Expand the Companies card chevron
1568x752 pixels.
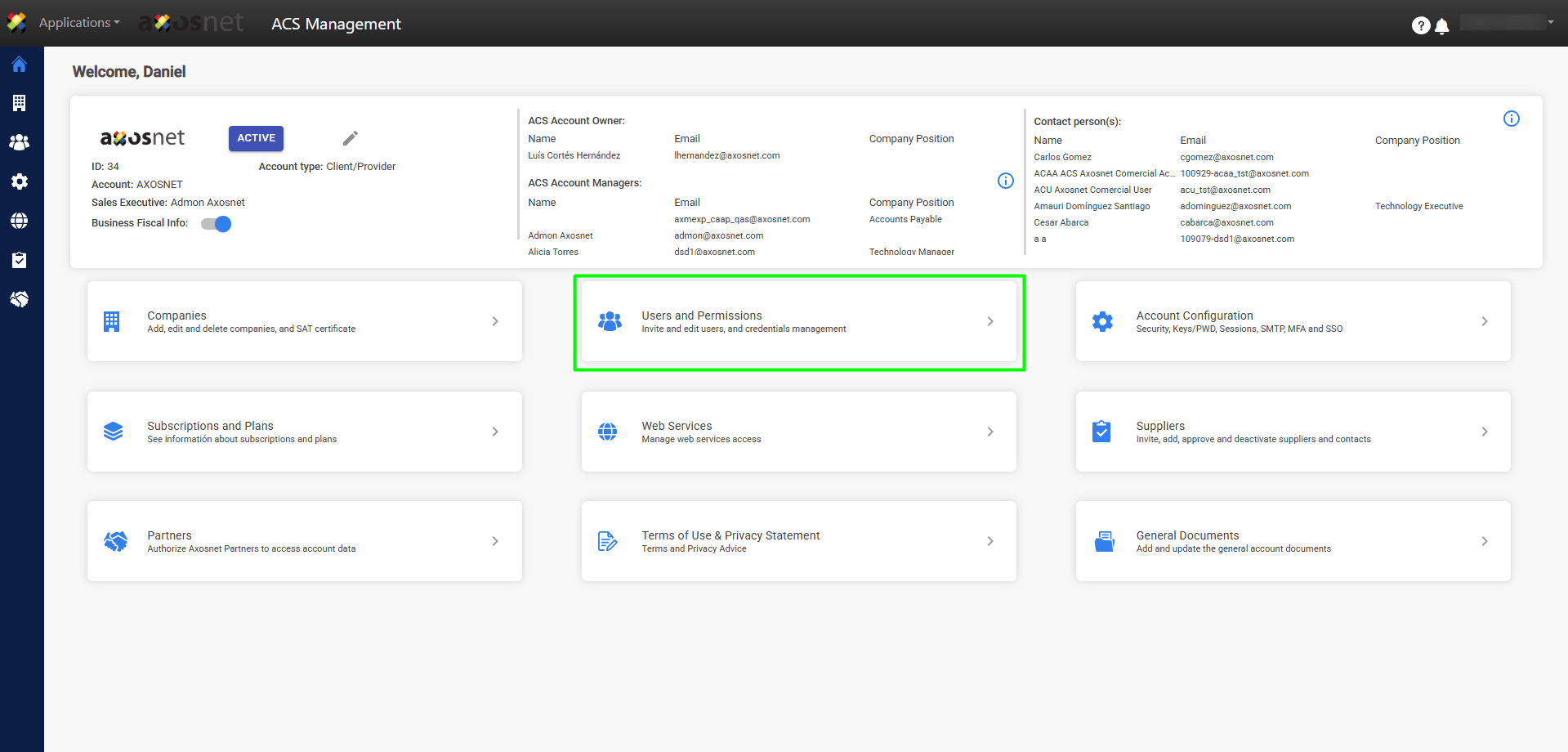495,321
